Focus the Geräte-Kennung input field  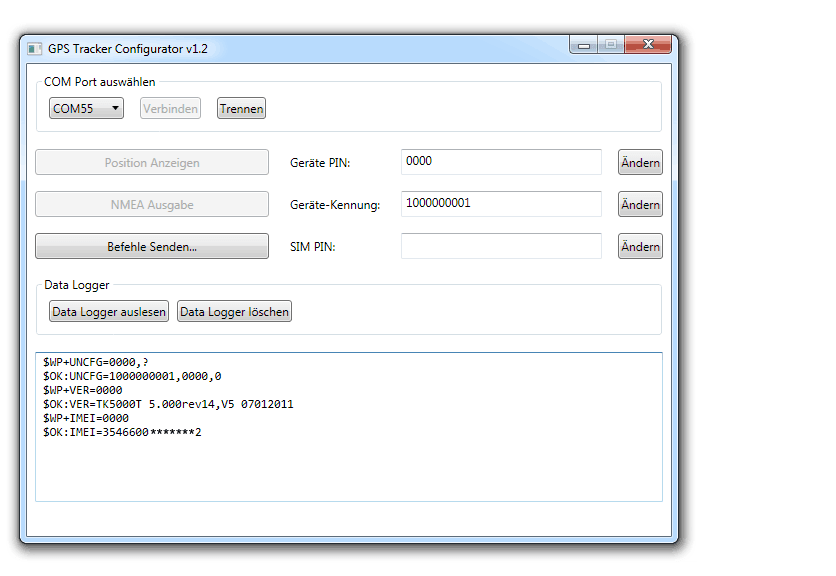[x=501, y=204]
